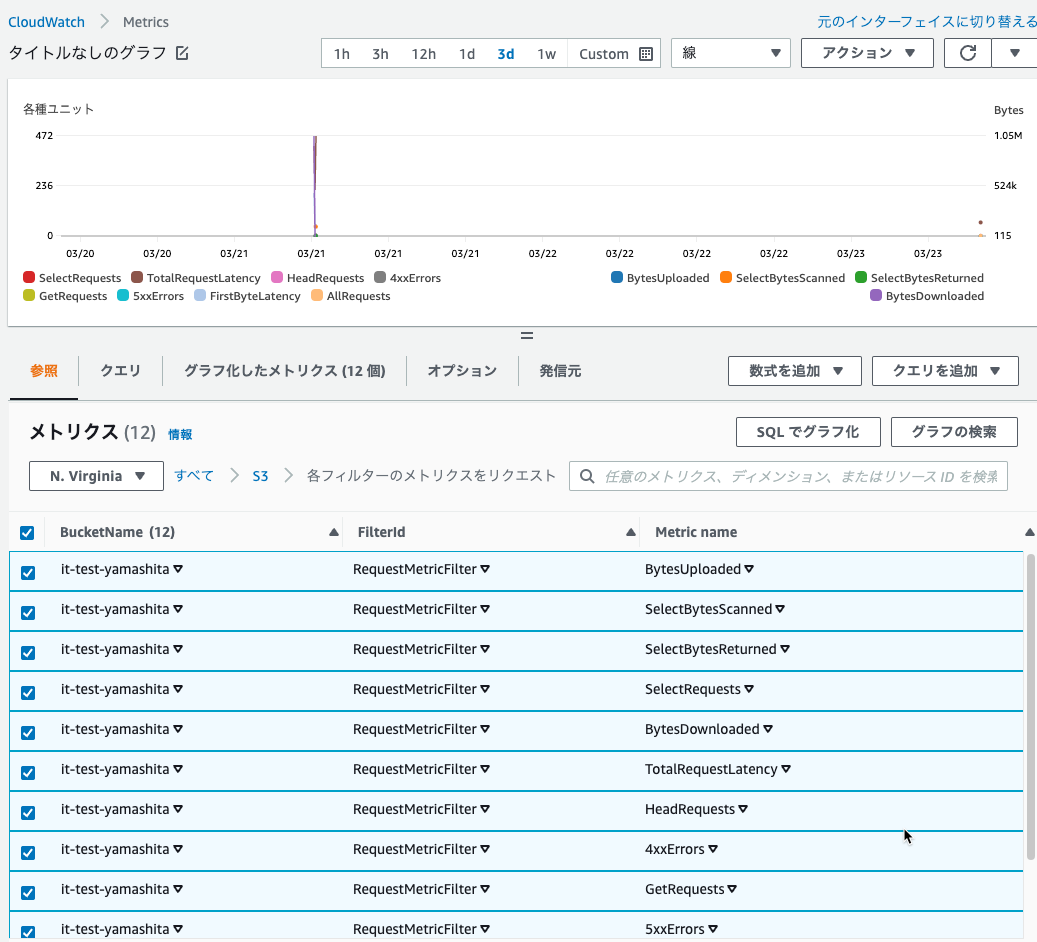The width and height of the screenshot is (1037, 942).
Task: Select 3d time range
Action: (506, 54)
